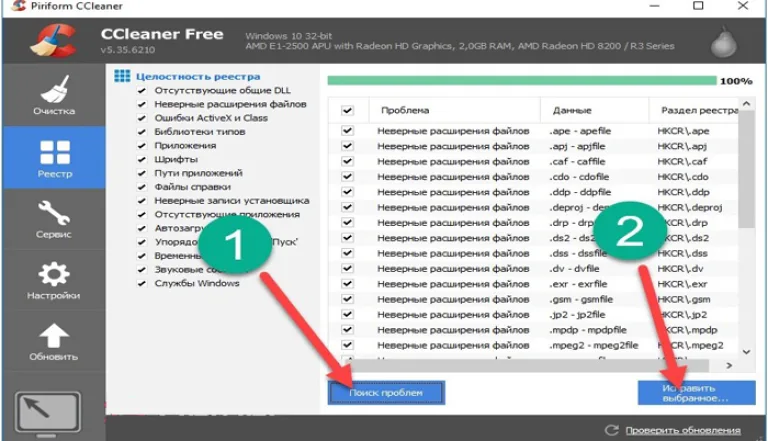The height and width of the screenshot is (441, 768).
Task: Select the .gsm - gsmfile cell
Action: click(581, 299)
